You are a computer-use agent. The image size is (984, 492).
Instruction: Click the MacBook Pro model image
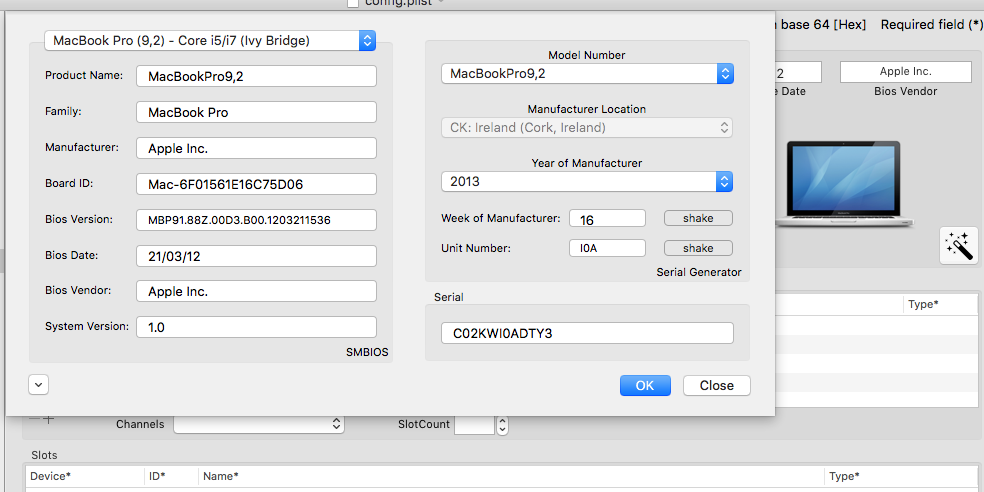pos(845,184)
